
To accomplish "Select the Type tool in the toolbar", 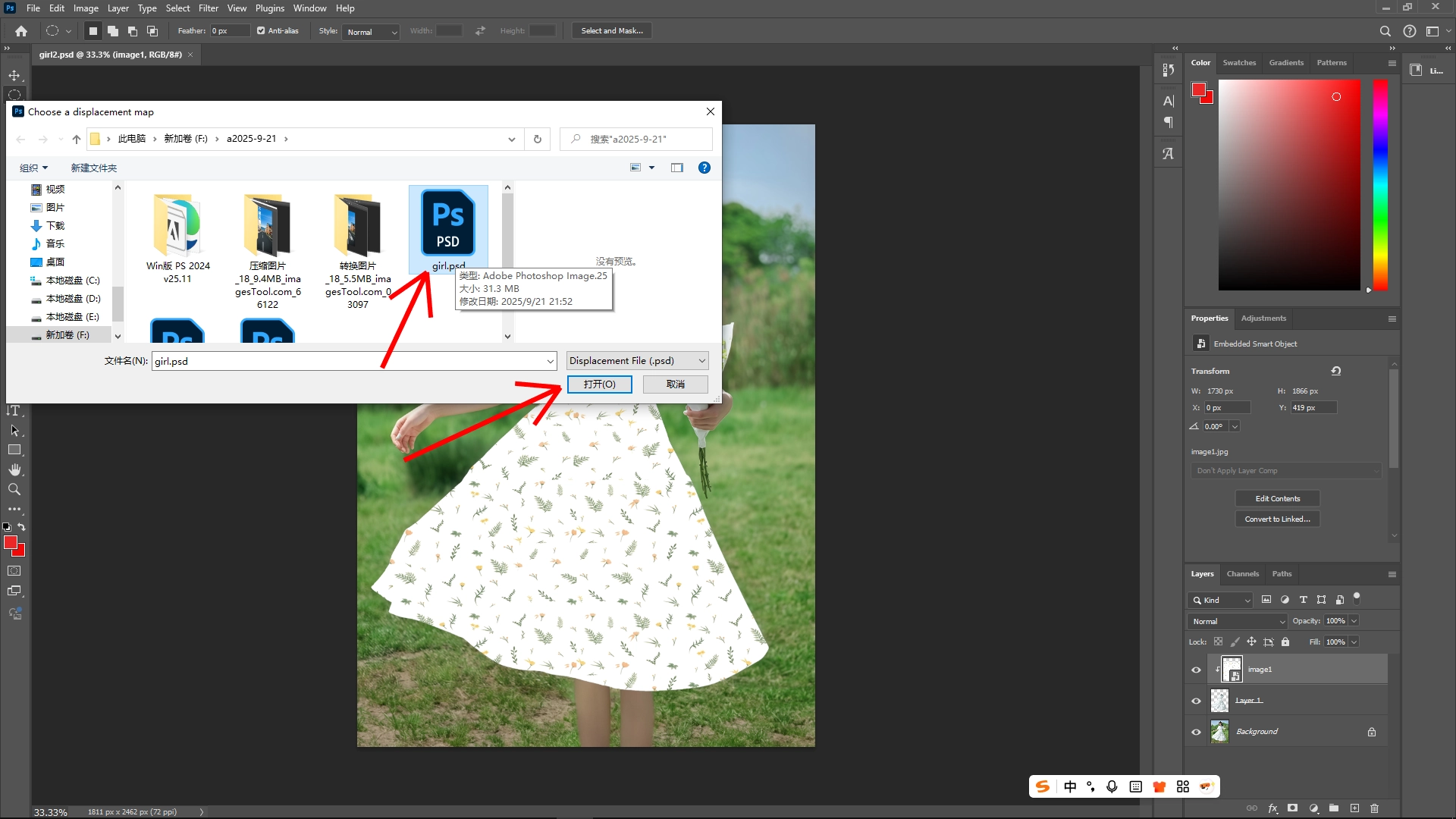I will pyautogui.click(x=14, y=410).
